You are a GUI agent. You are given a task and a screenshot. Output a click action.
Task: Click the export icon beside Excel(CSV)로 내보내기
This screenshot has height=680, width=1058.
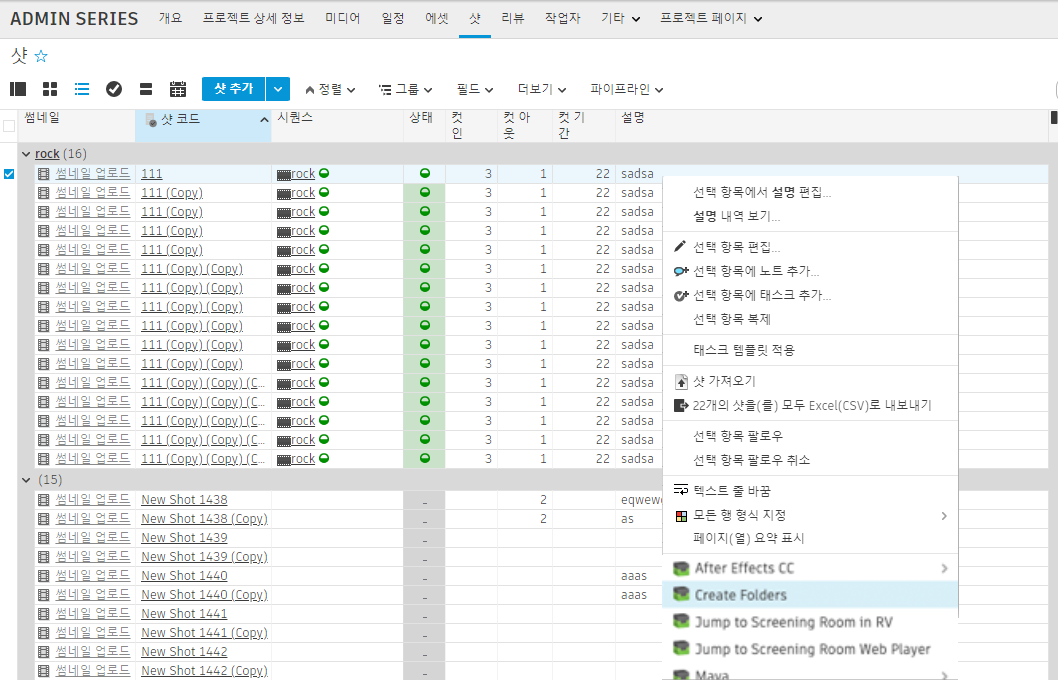681,405
